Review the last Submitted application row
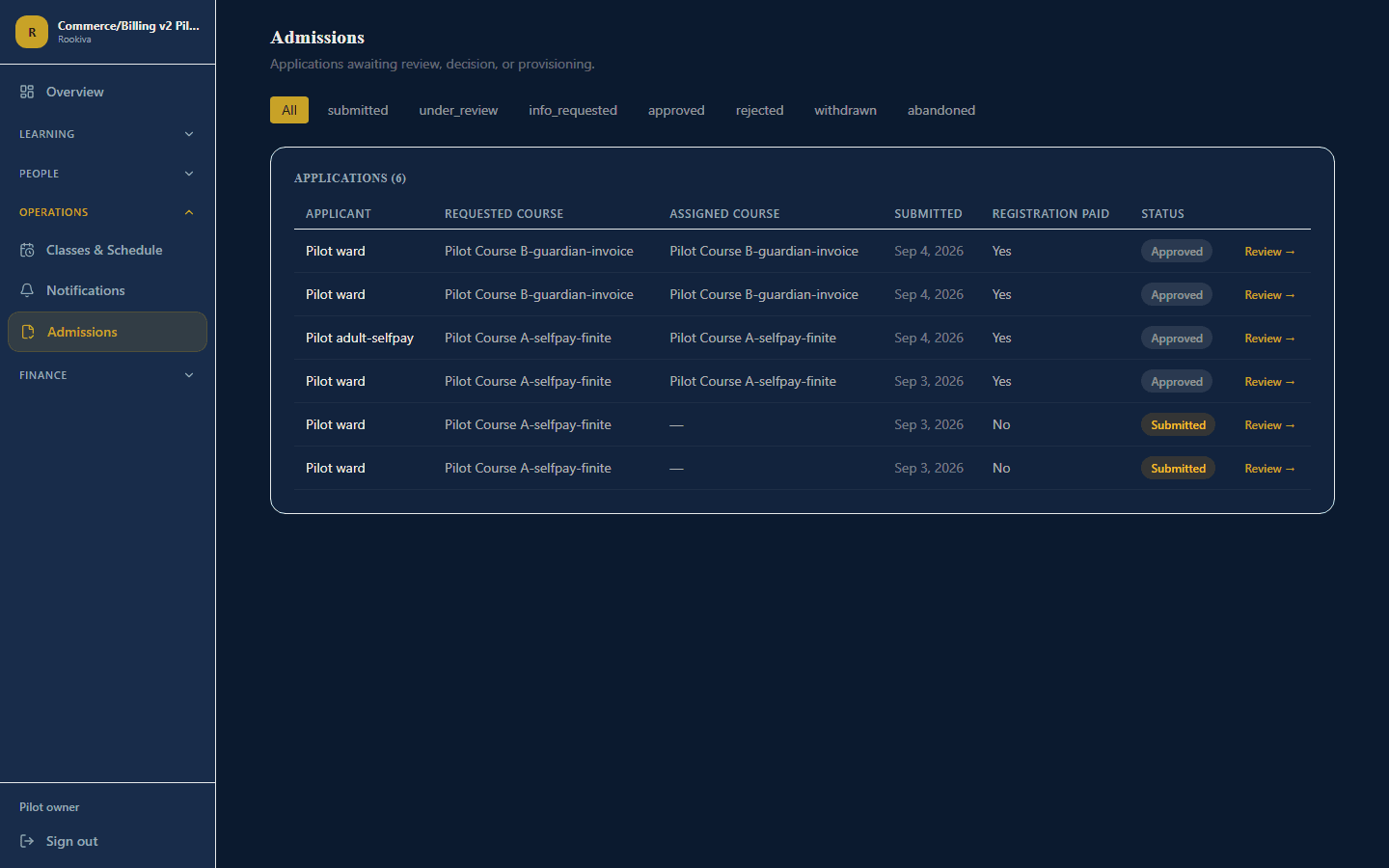 [1269, 469]
